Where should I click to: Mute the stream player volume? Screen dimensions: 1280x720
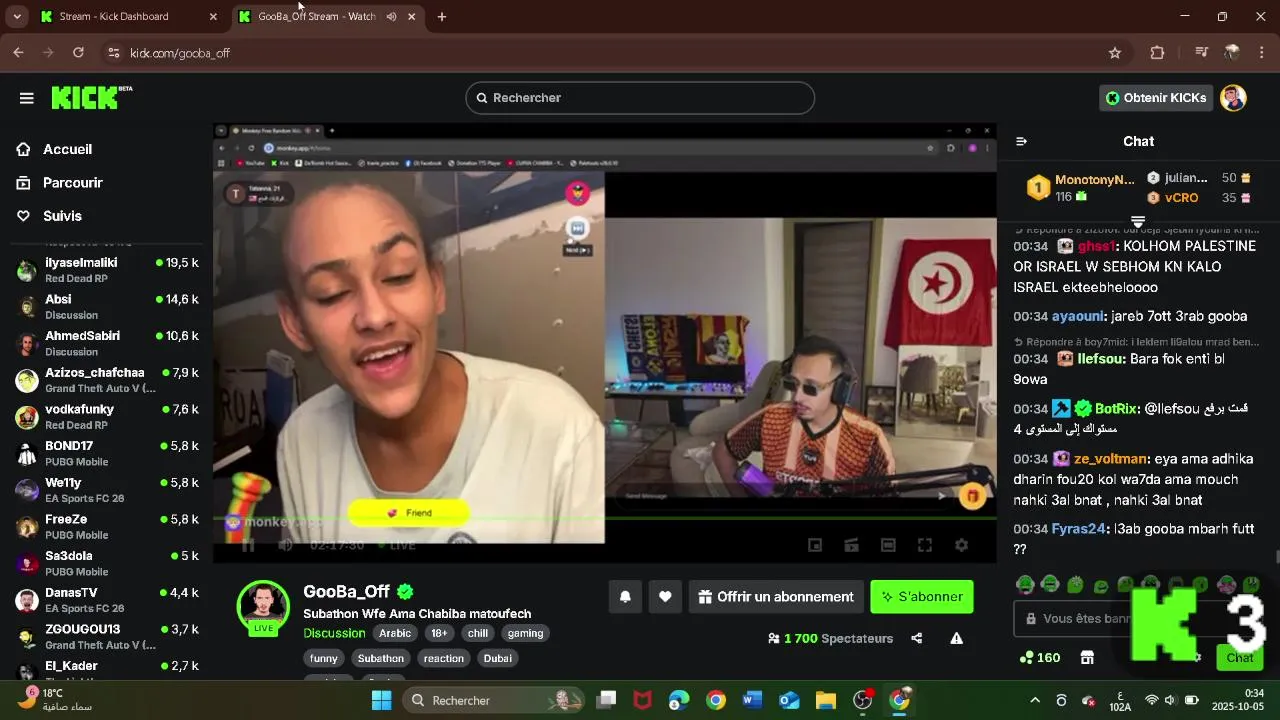[x=285, y=545]
